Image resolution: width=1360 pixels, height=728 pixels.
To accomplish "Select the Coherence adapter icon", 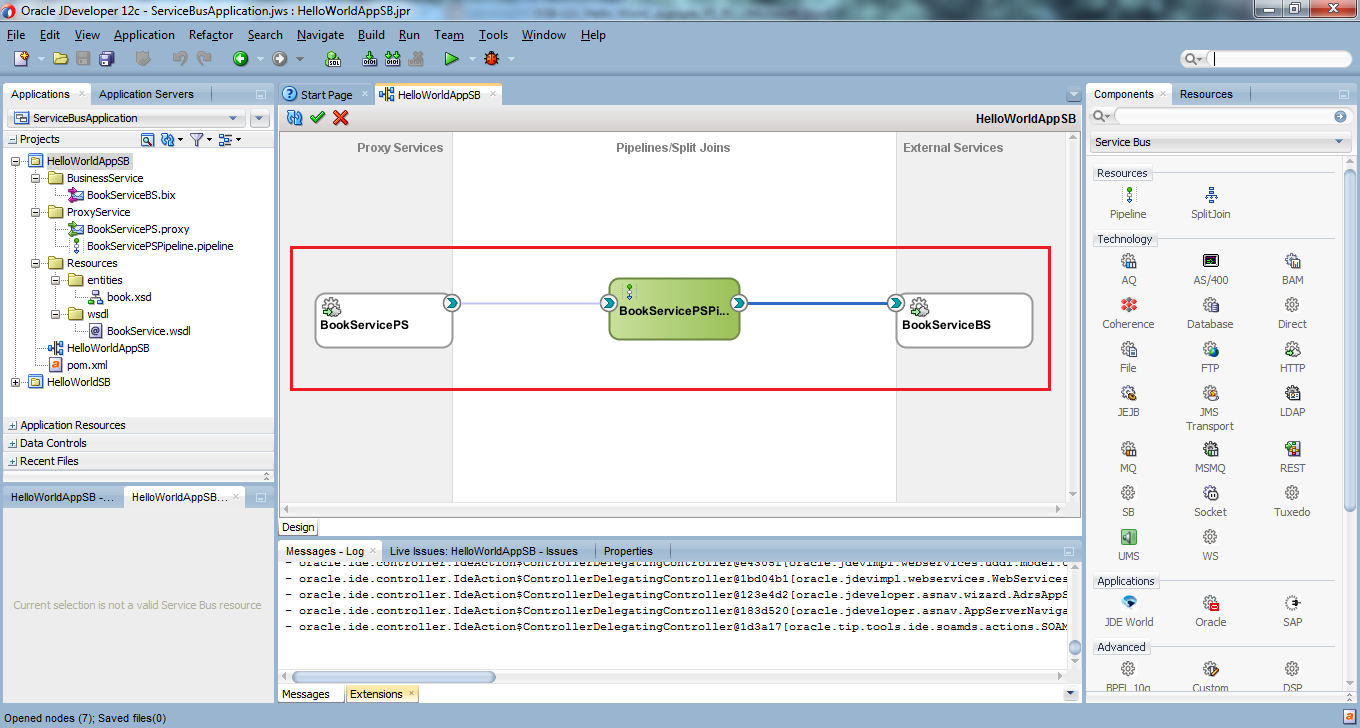I will [x=1128, y=305].
